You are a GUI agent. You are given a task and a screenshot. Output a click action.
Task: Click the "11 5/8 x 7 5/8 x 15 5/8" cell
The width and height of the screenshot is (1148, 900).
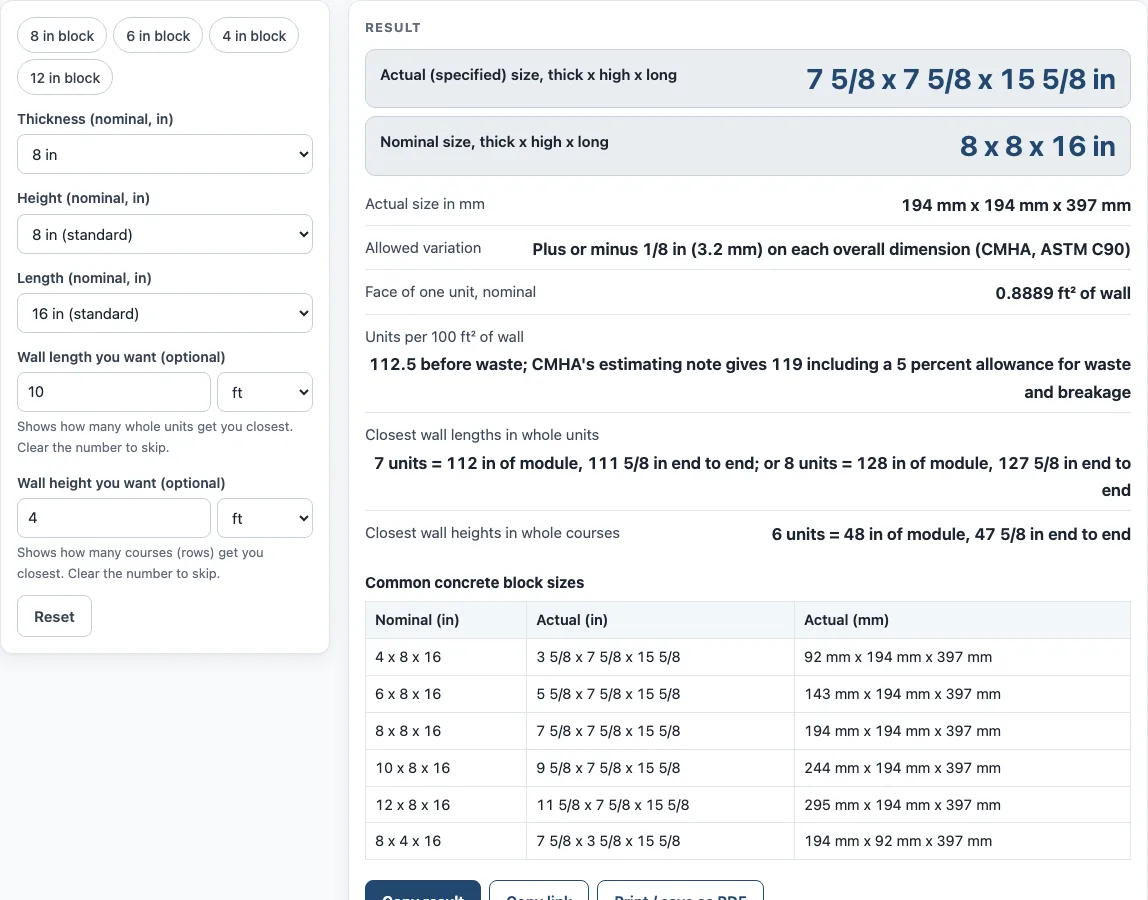660,805
